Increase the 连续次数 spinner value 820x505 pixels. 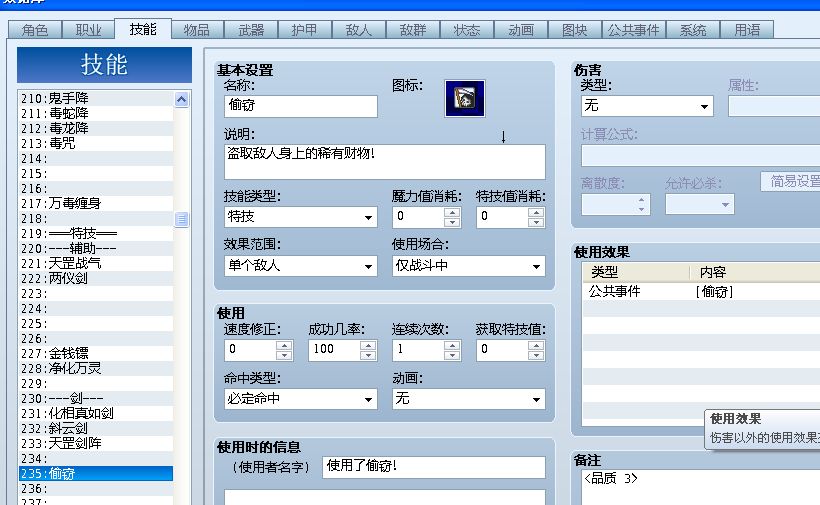click(x=452, y=346)
